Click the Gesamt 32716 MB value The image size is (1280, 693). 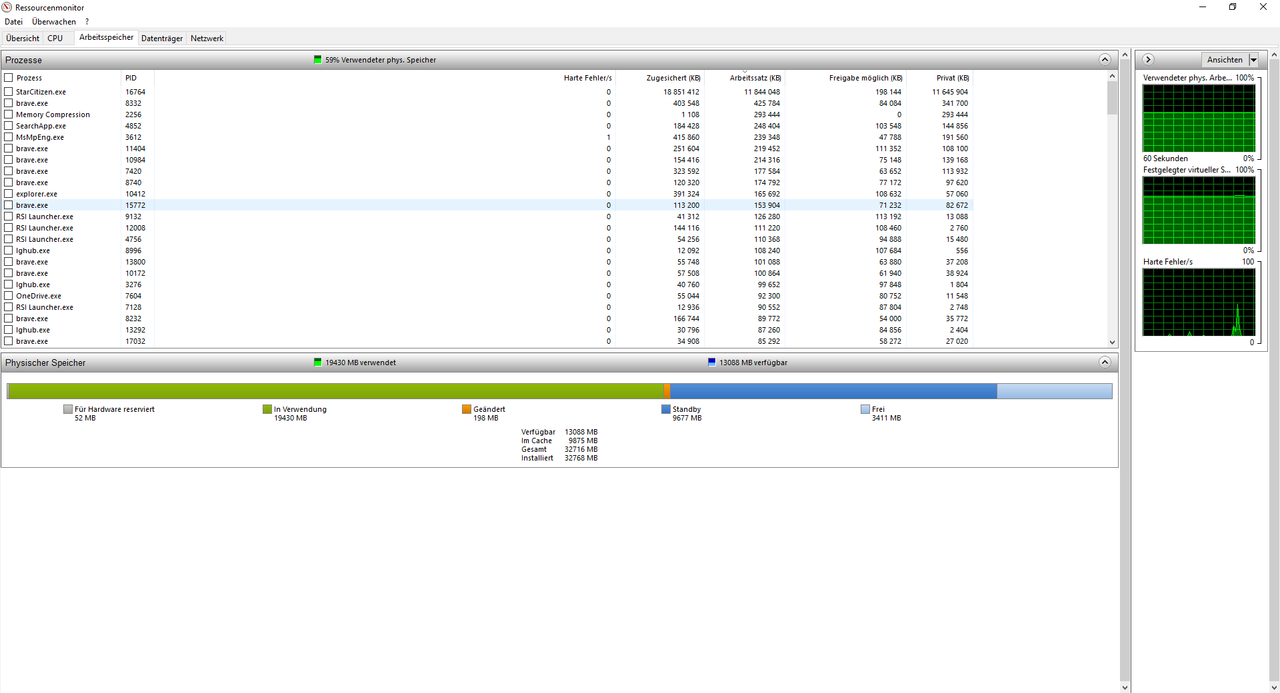click(581, 449)
